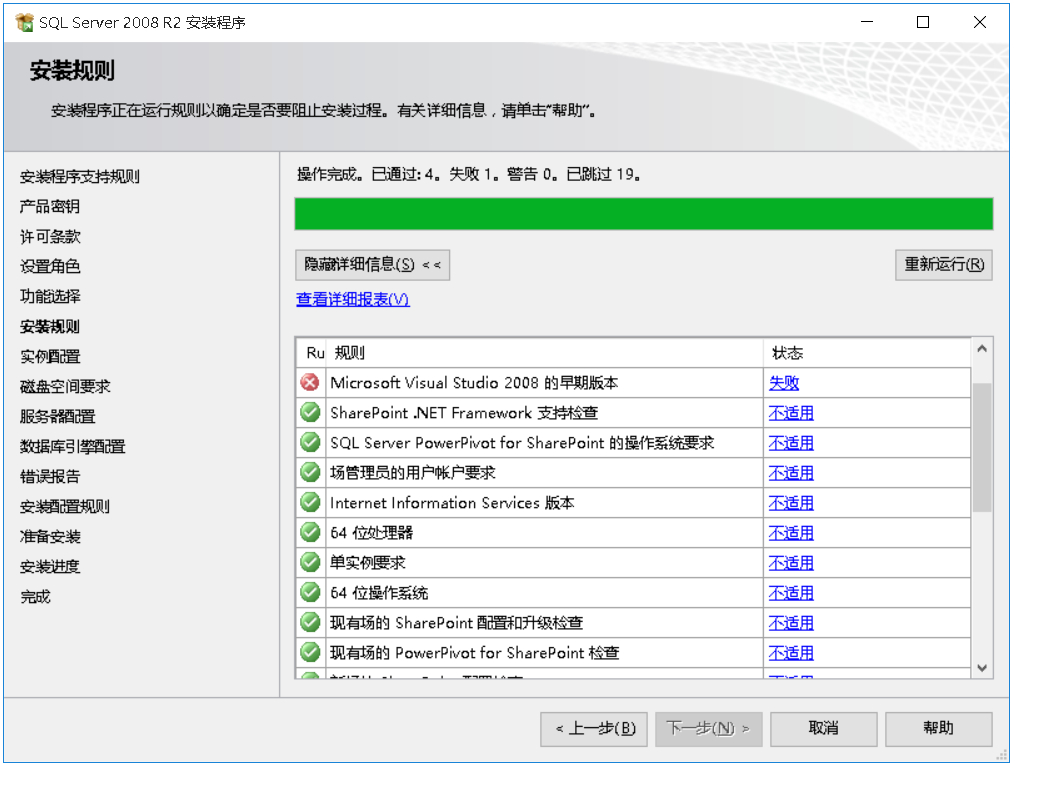Click the 状态 column header
The width and height of the screenshot is (1059, 788).
(867, 352)
